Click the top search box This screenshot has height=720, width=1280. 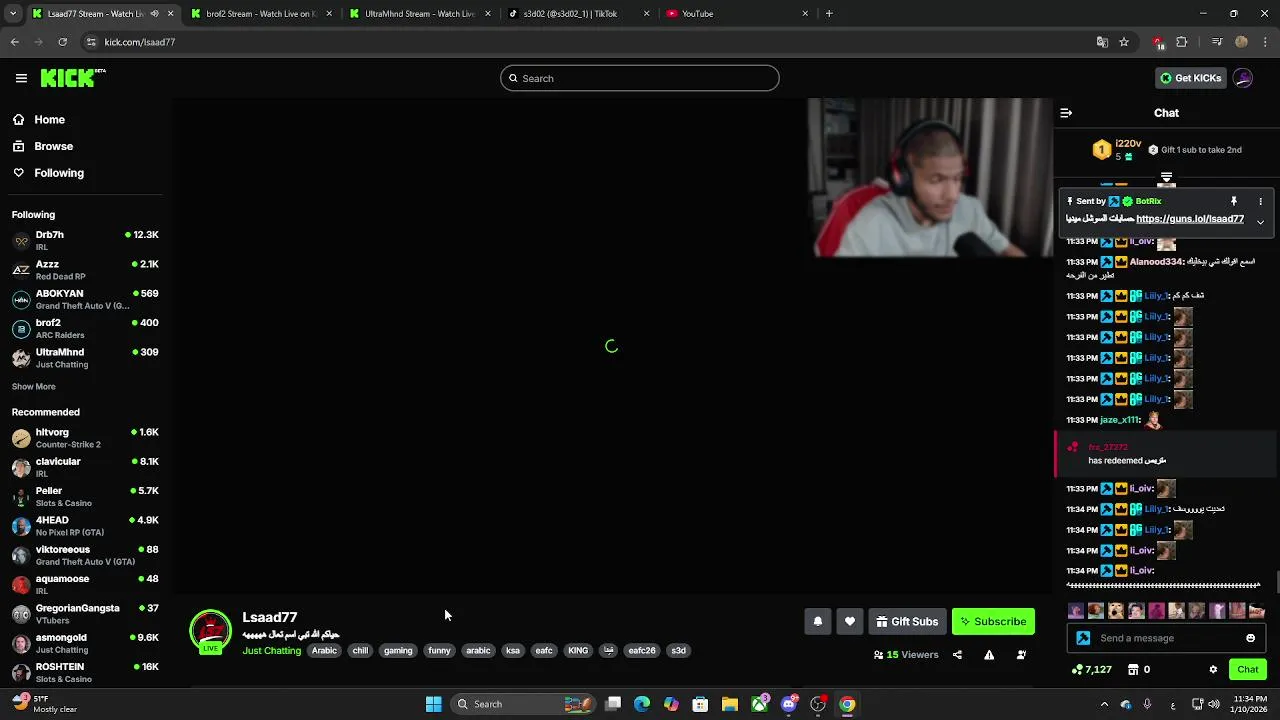pos(640,78)
